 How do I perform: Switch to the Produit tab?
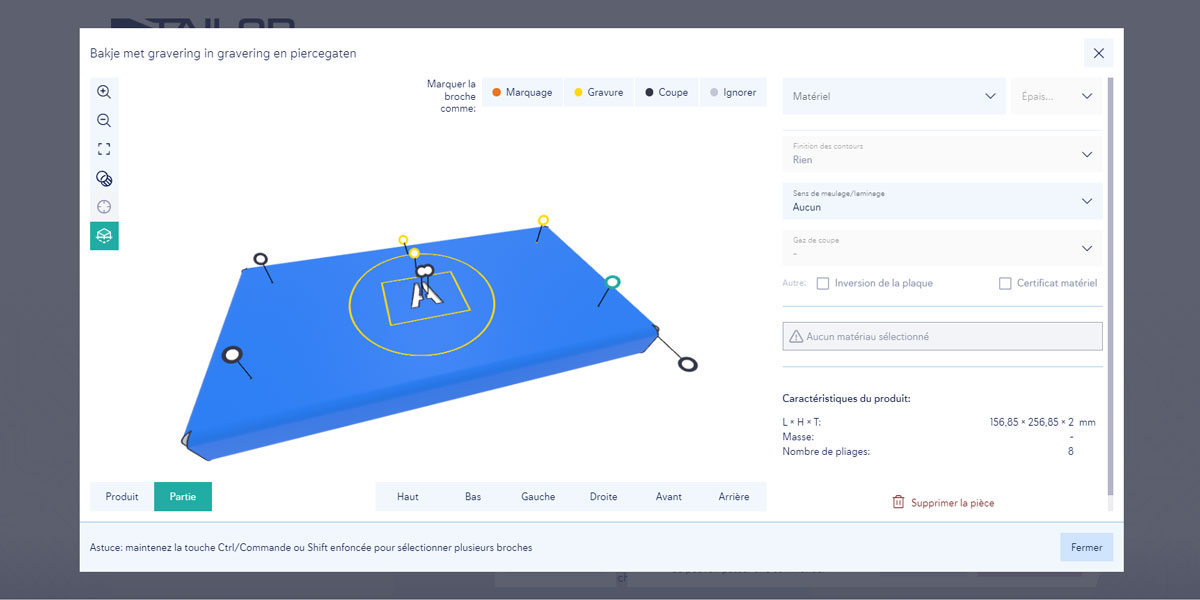click(122, 497)
